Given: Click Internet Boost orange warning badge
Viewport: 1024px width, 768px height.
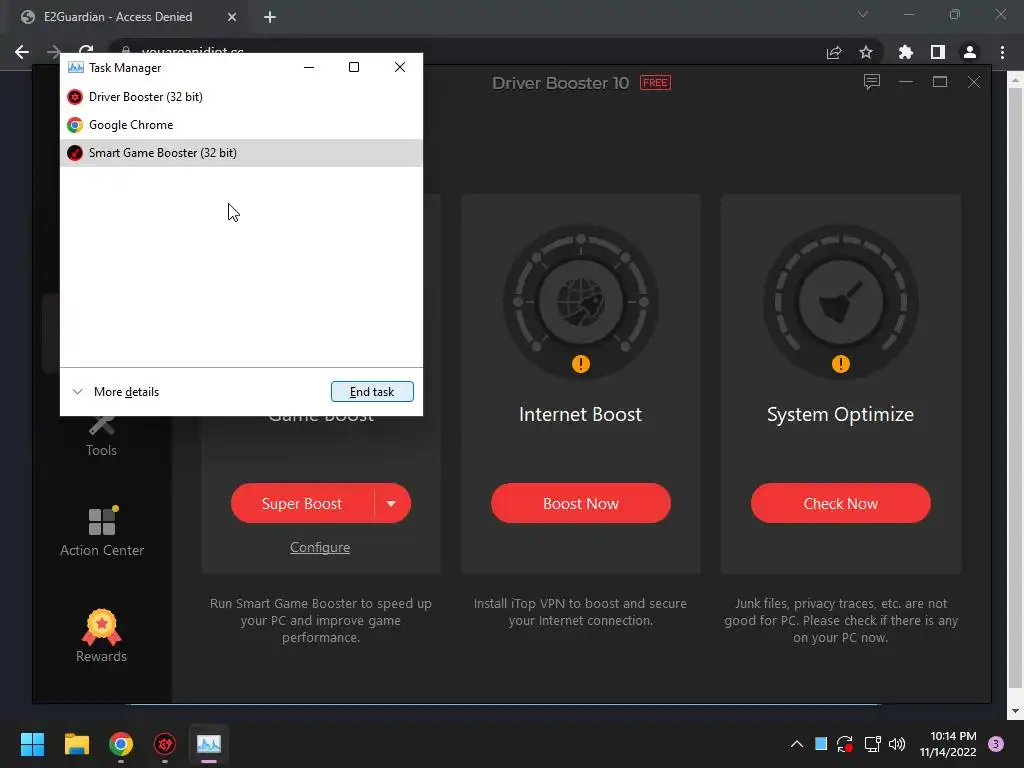Looking at the screenshot, I should click(x=581, y=364).
